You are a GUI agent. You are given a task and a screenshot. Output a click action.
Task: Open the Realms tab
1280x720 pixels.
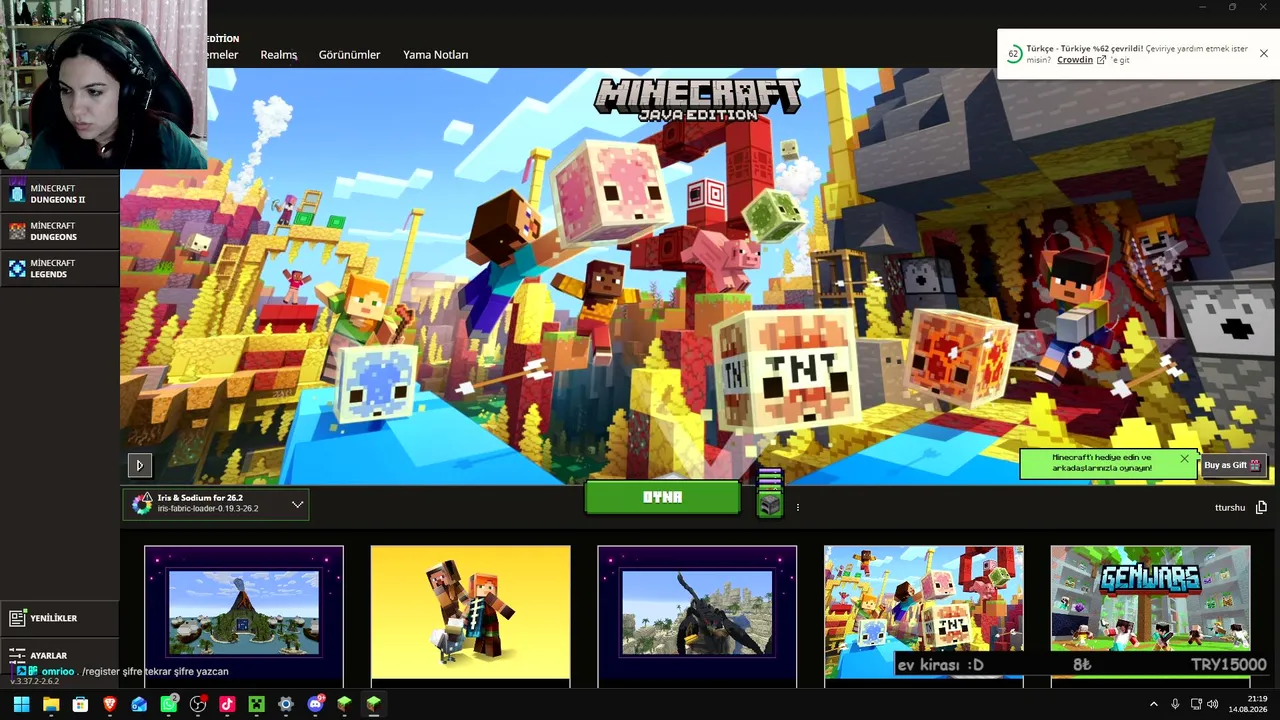(x=279, y=55)
